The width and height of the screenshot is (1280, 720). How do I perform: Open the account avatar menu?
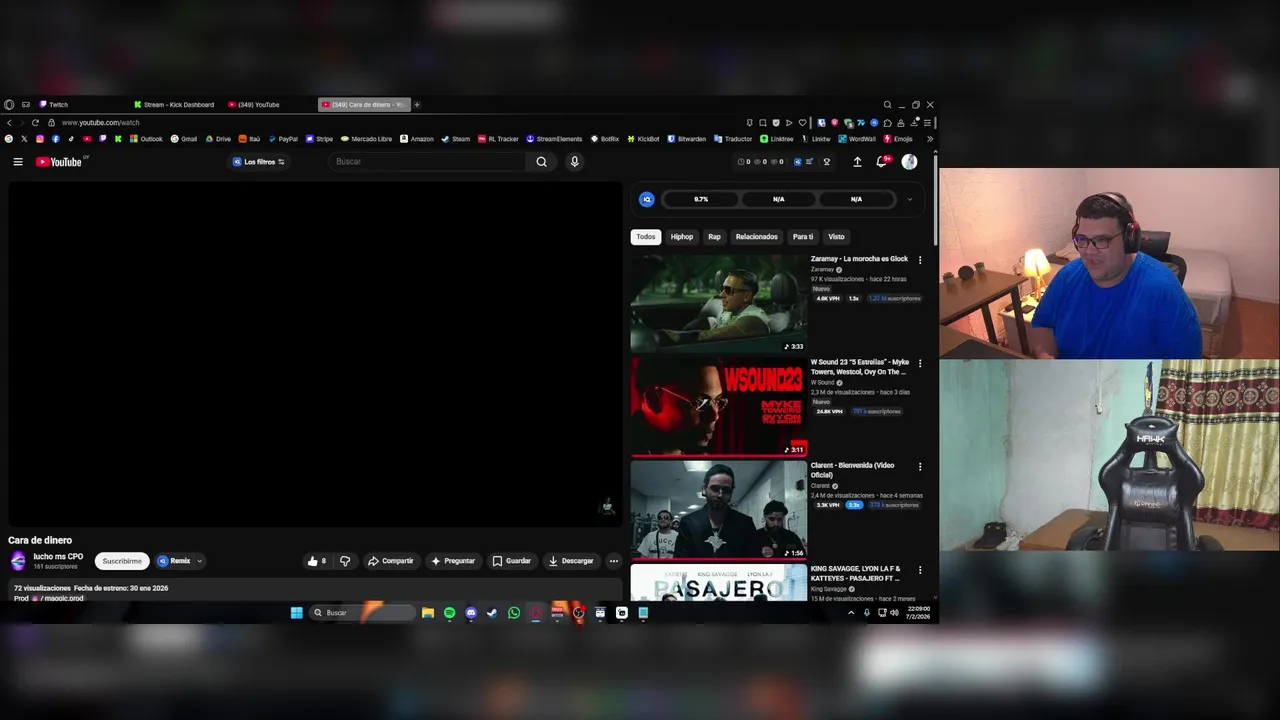pyautogui.click(x=909, y=162)
